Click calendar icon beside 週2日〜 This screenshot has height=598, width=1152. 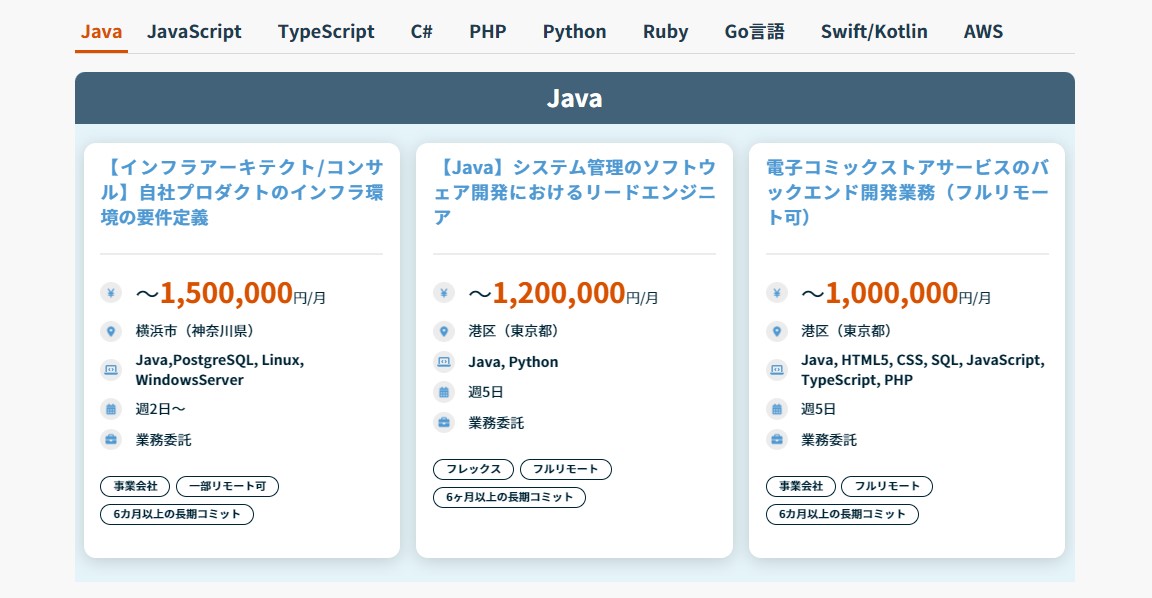point(111,408)
